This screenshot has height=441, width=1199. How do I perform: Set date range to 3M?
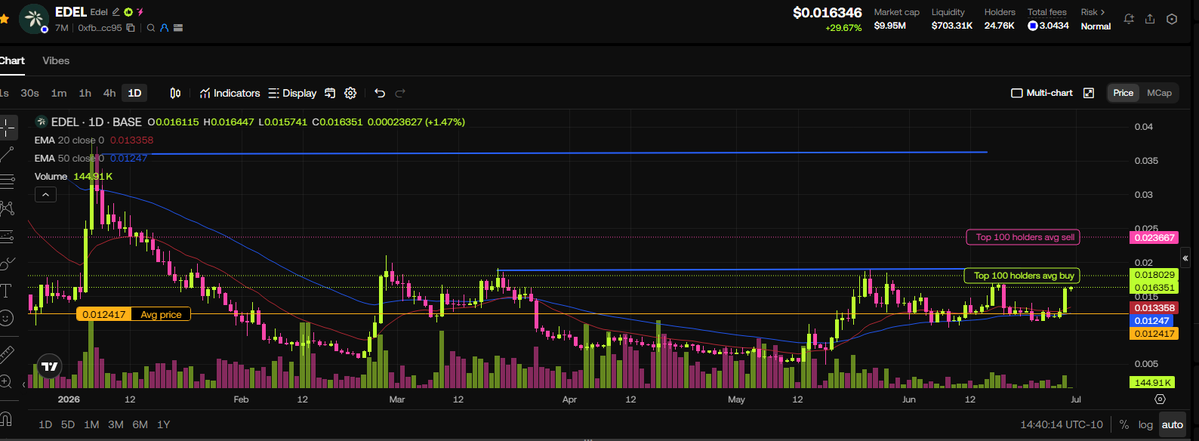click(x=115, y=424)
